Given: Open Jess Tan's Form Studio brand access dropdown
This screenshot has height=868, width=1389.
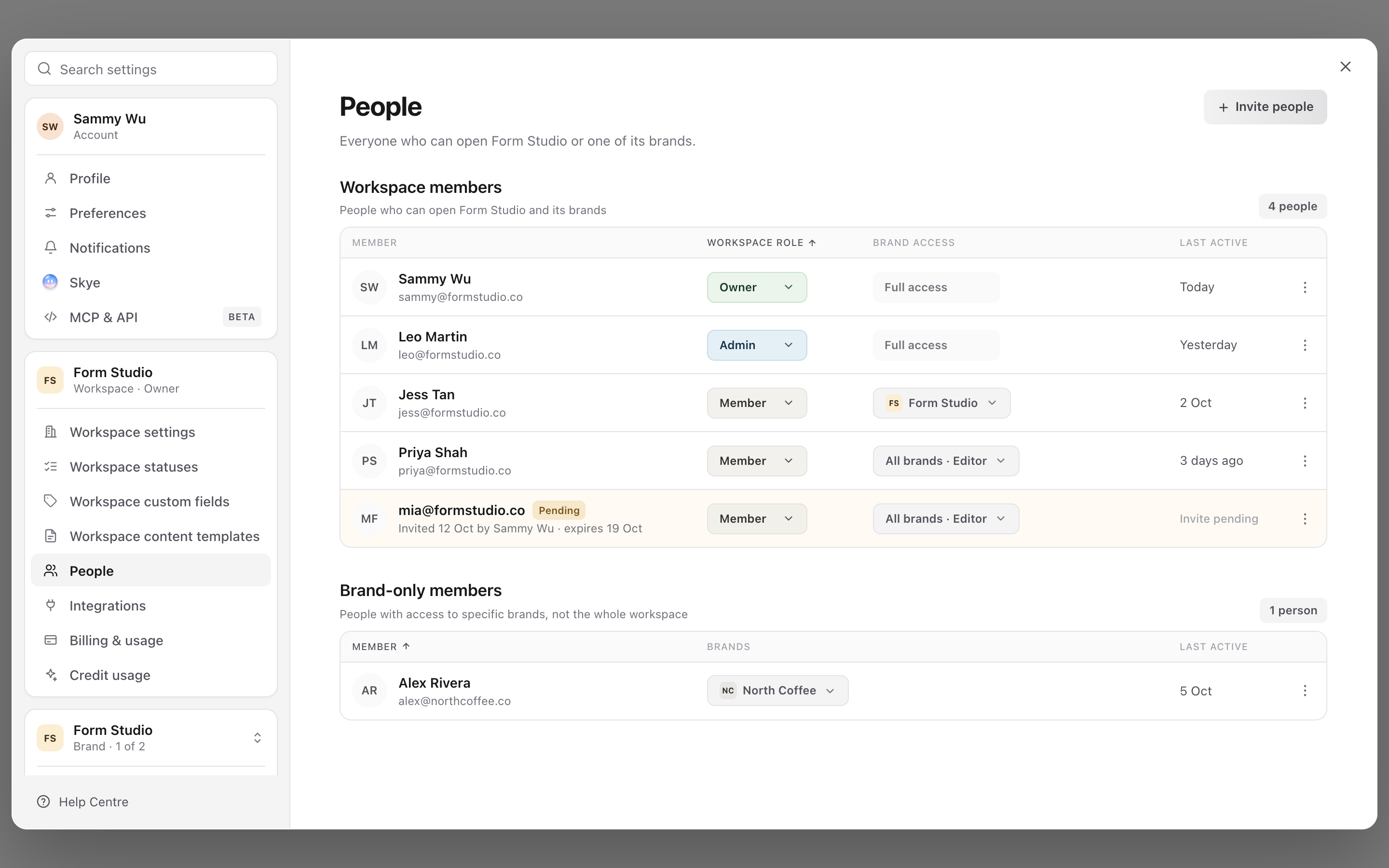Looking at the screenshot, I should [x=941, y=403].
